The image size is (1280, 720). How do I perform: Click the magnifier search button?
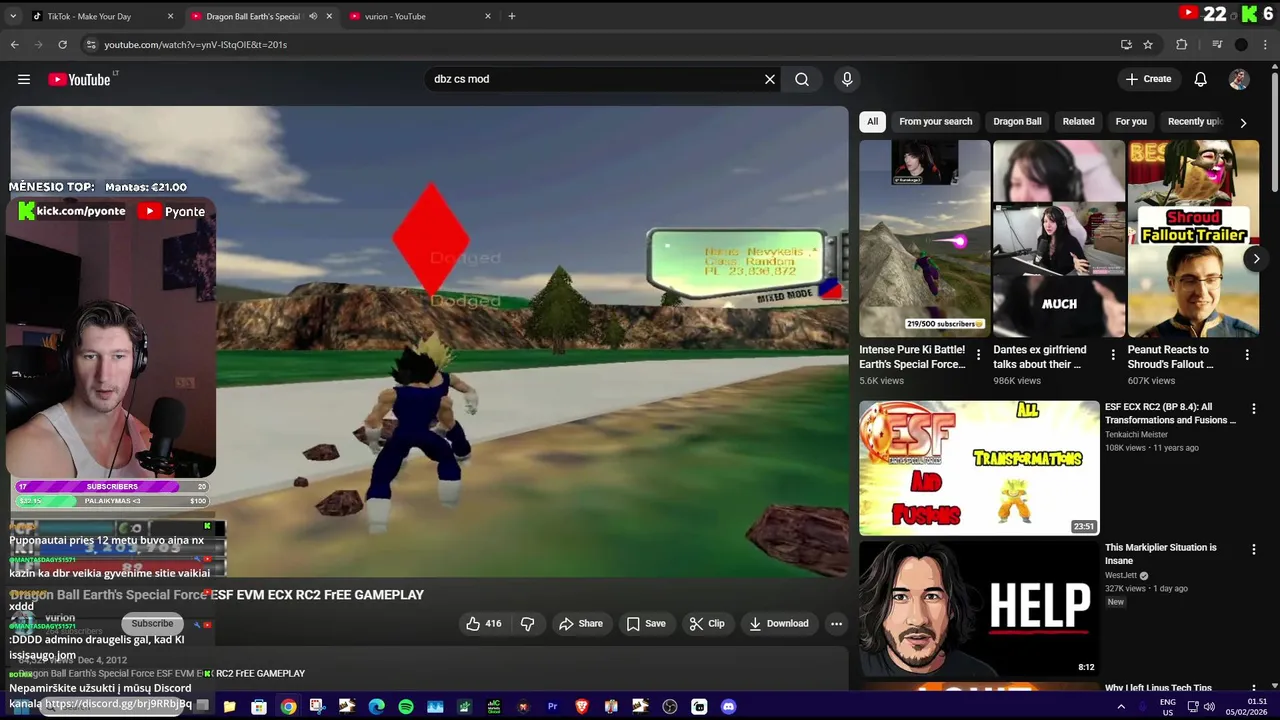coord(802,79)
